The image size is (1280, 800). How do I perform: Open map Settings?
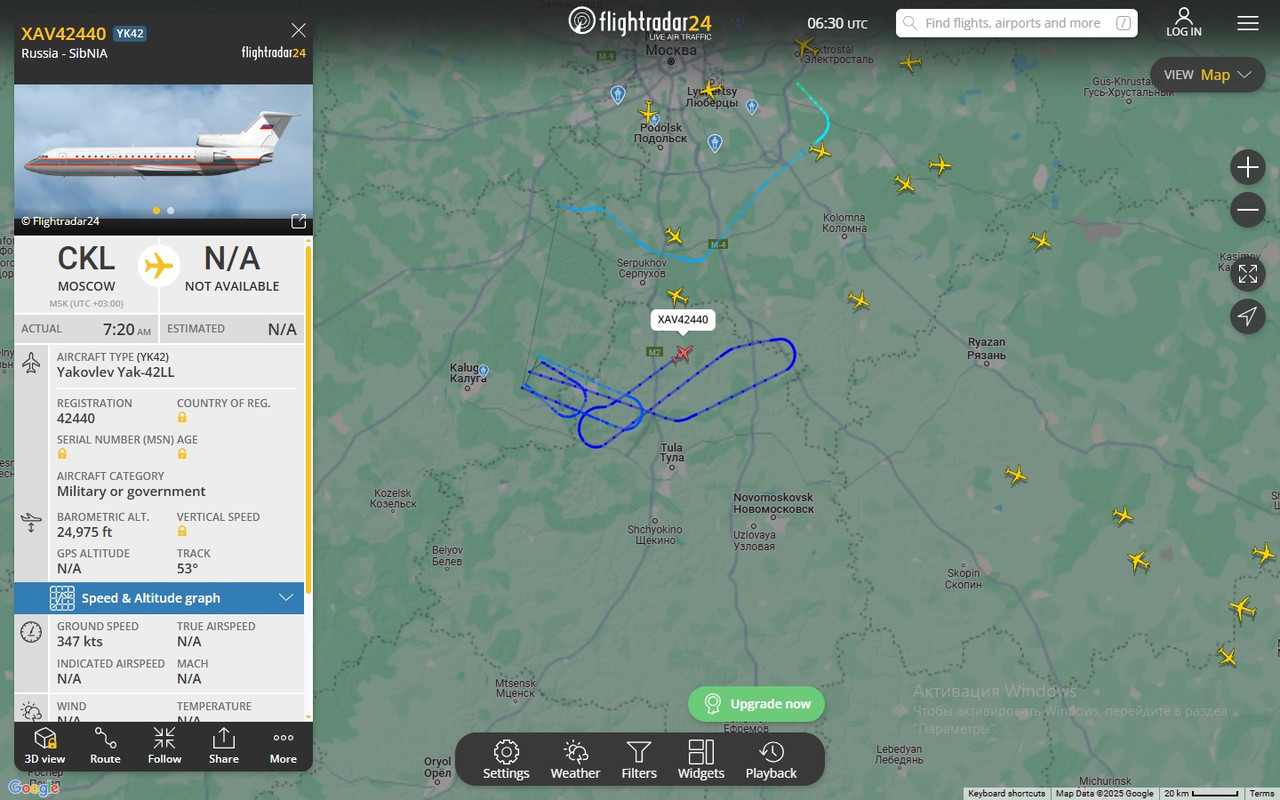pyautogui.click(x=506, y=760)
